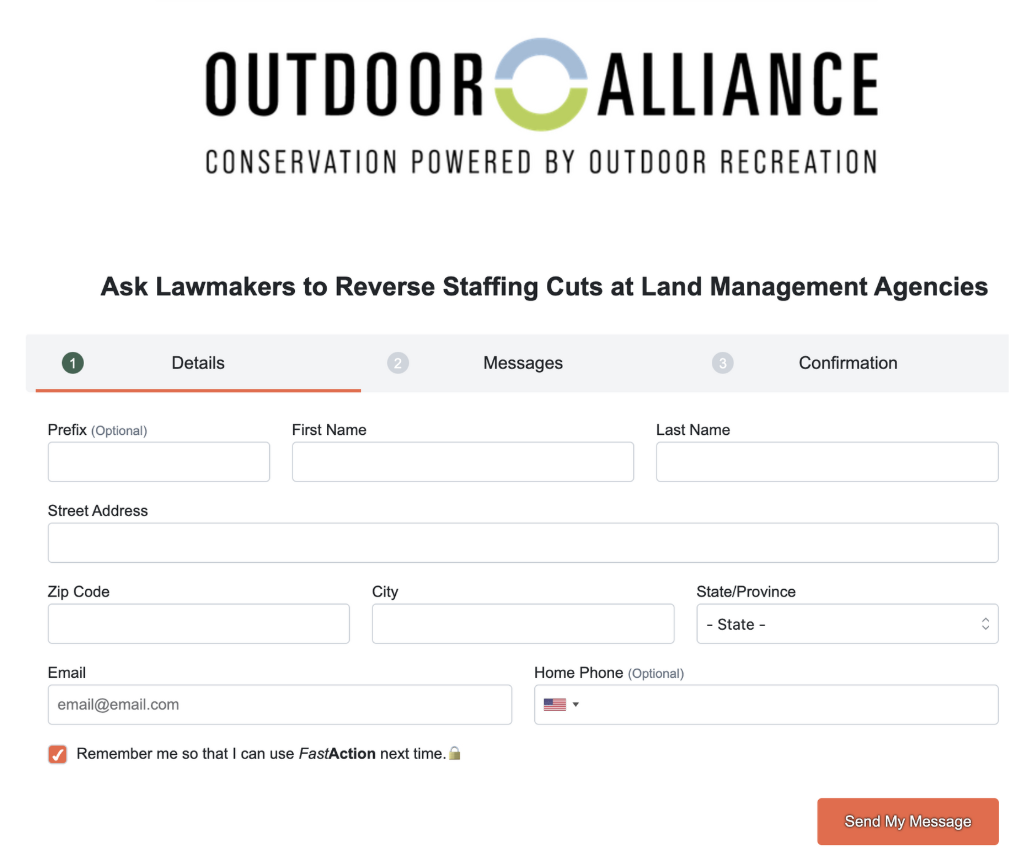Click the step 2 circle icon
The width and height of the screenshot is (1014, 860).
click(398, 363)
